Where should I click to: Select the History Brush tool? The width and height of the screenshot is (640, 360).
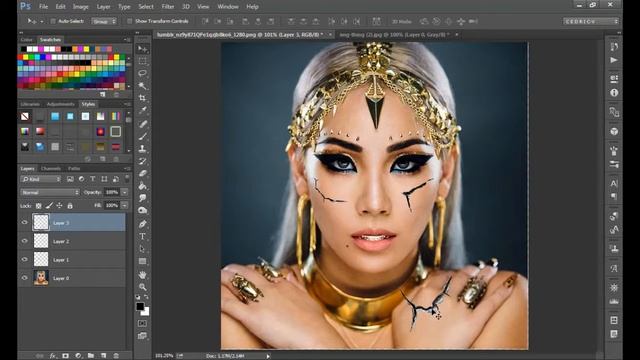142,161
